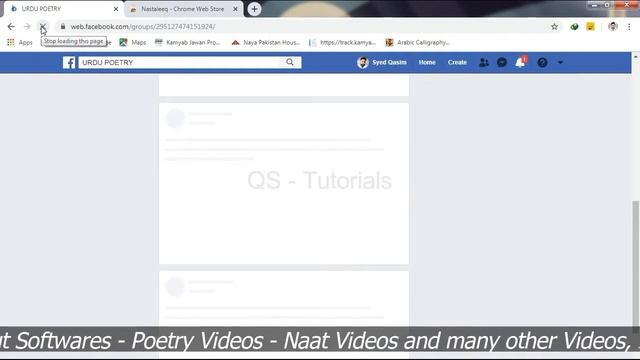Open friend requests icon

pyautogui.click(x=484, y=62)
